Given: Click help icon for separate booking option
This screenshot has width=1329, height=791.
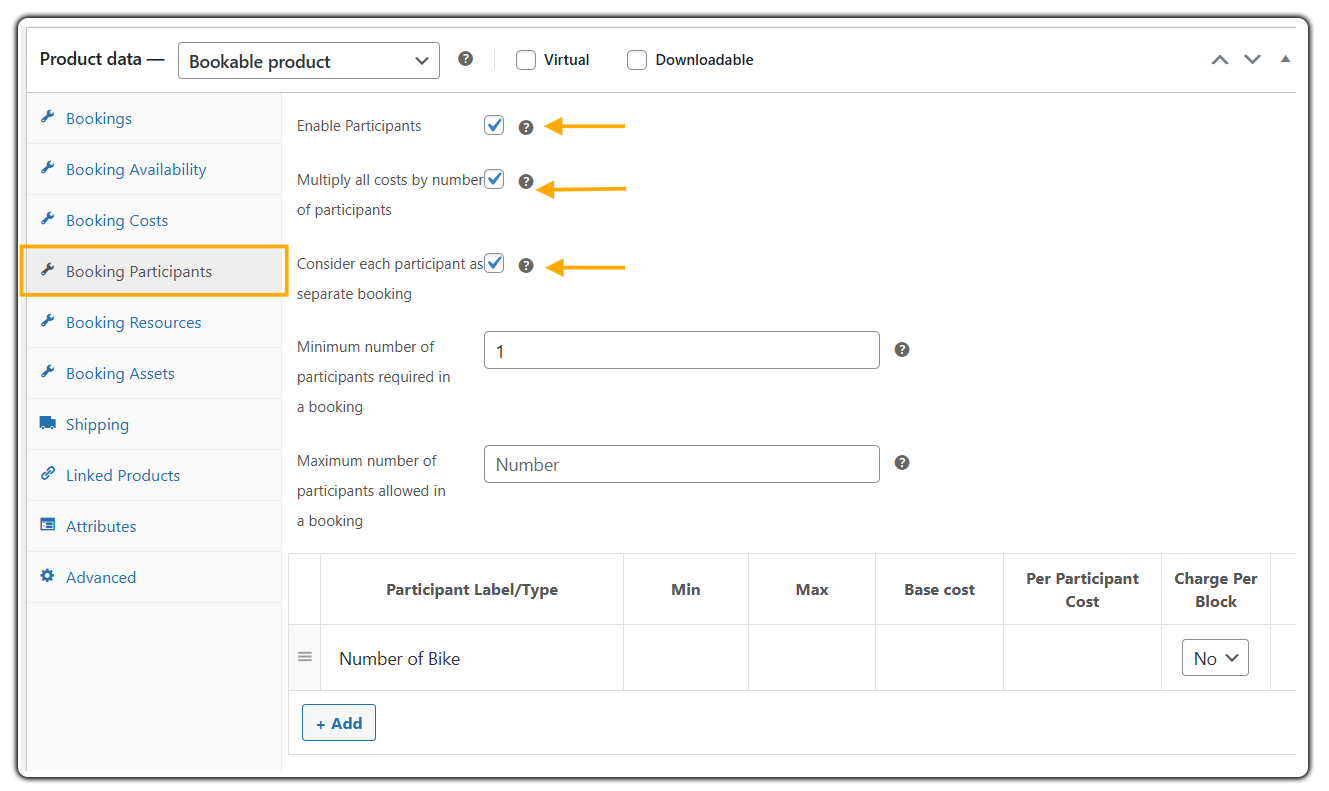Looking at the screenshot, I should 526,266.
